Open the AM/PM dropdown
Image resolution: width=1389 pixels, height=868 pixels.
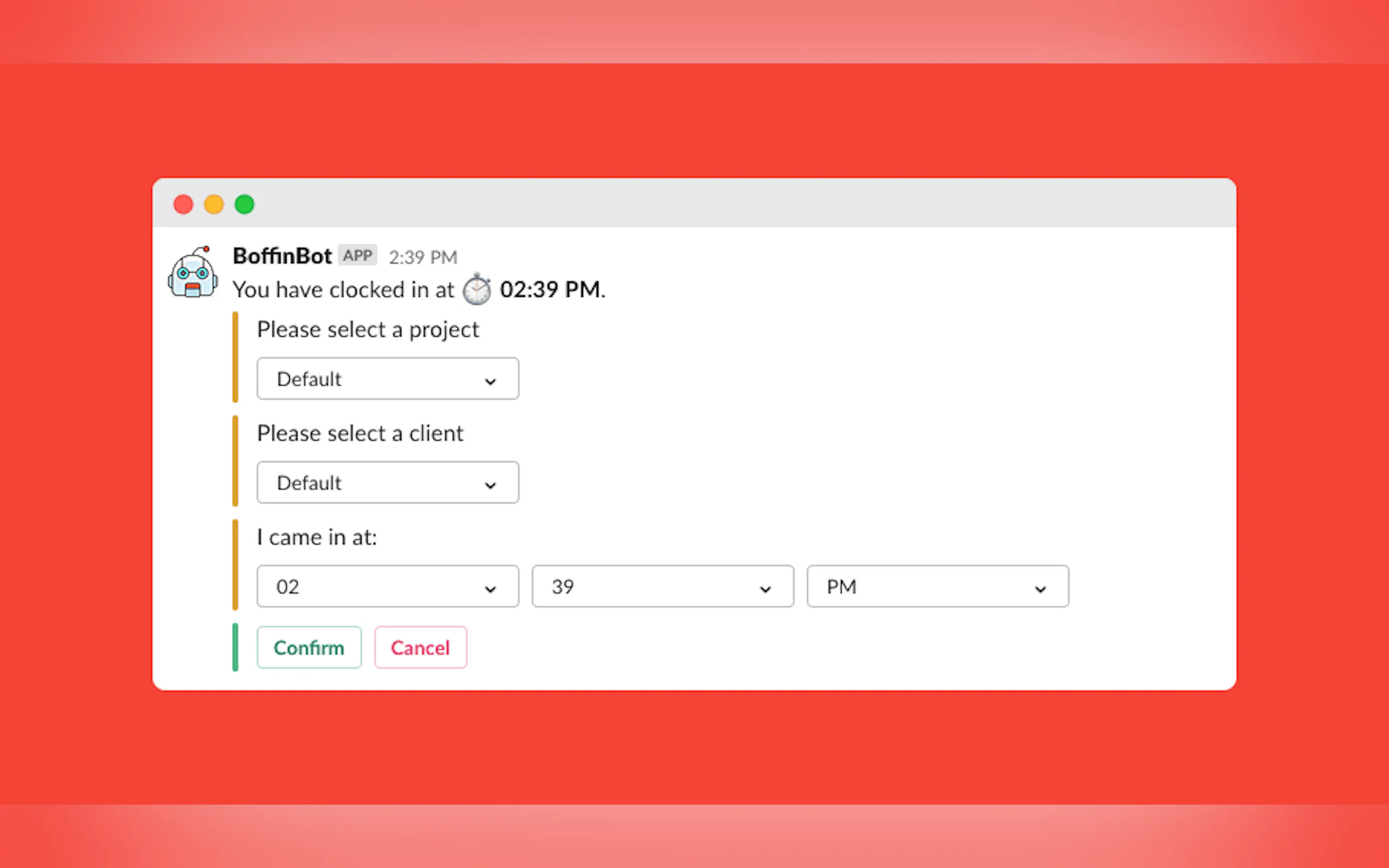tap(937, 587)
